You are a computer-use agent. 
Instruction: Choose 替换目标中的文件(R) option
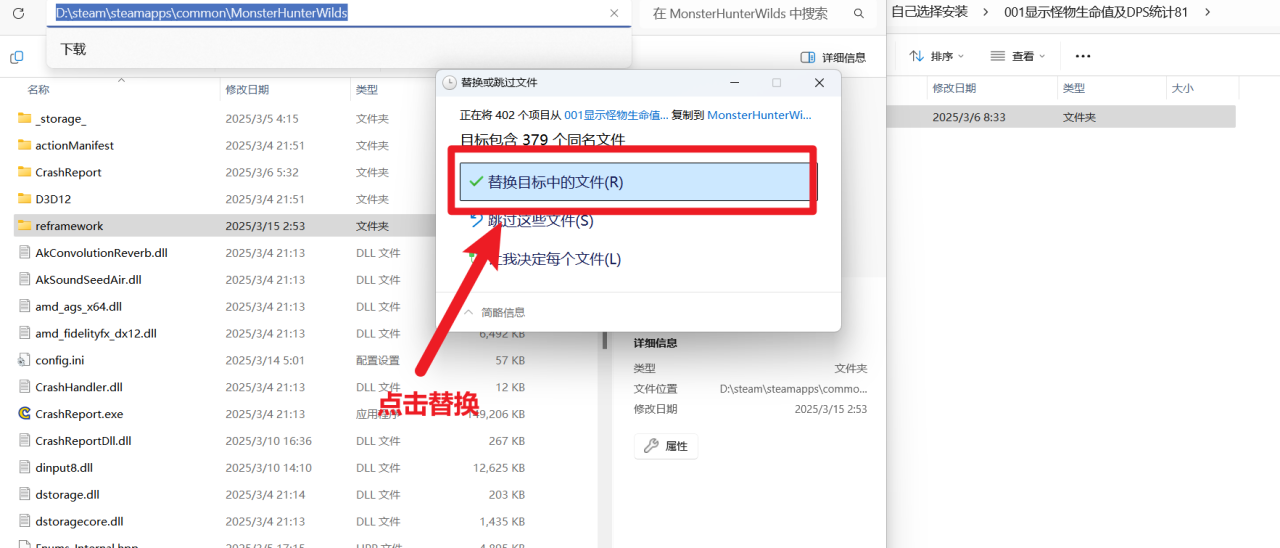pos(634,182)
